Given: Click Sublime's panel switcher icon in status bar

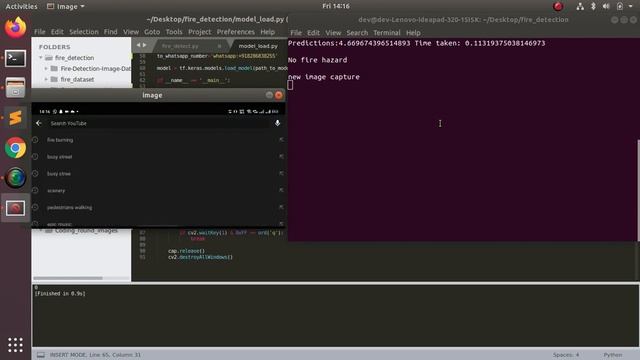Looking at the screenshot, I should point(41,355).
